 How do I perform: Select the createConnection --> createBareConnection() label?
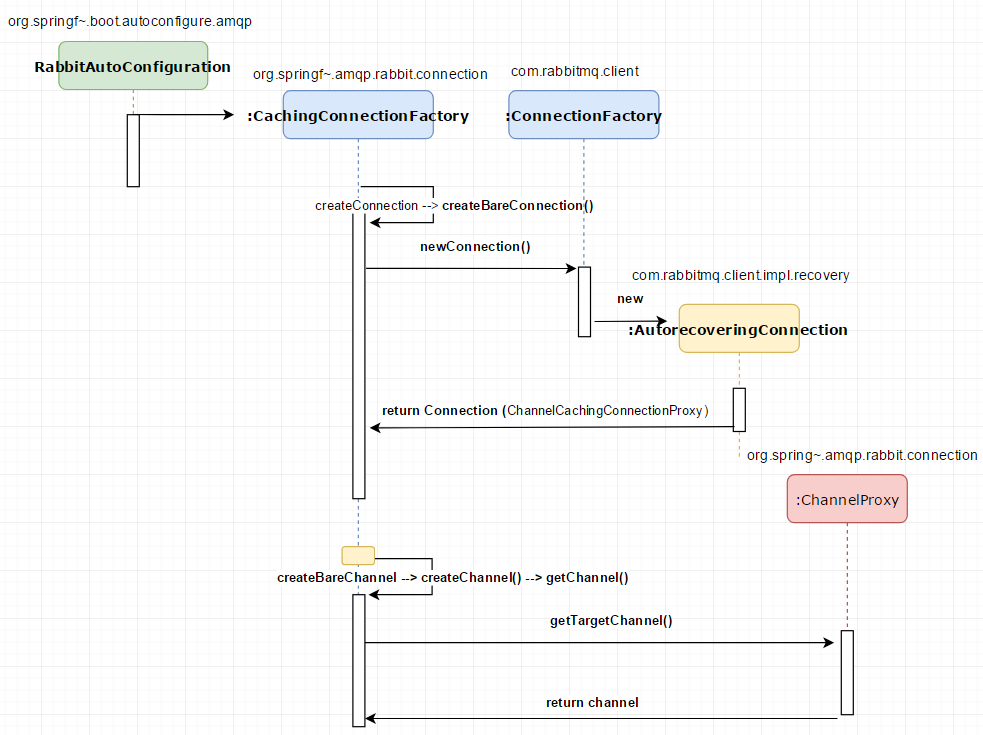pos(454,206)
